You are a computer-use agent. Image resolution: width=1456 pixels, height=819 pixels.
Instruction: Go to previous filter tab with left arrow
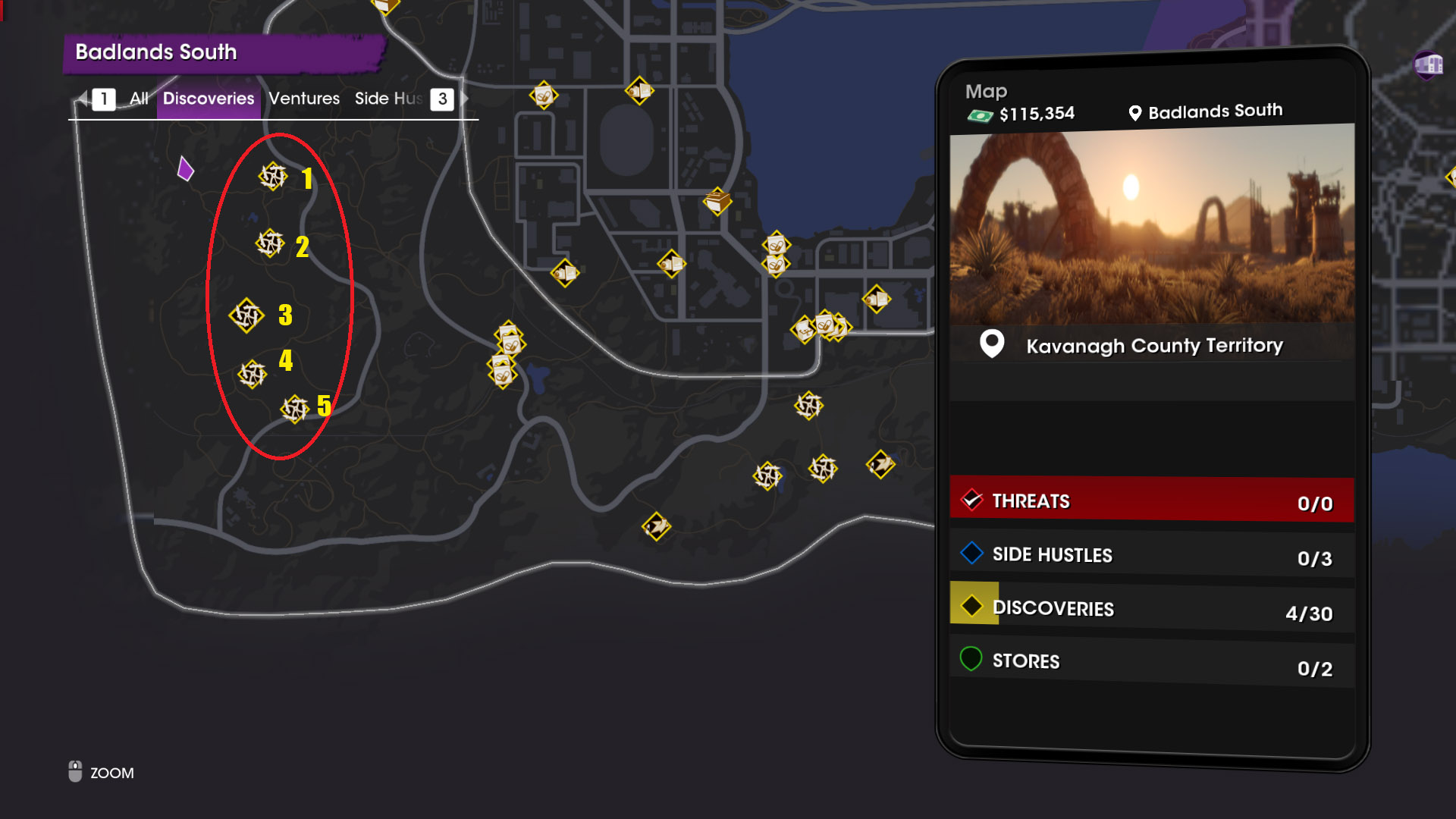[x=81, y=99]
